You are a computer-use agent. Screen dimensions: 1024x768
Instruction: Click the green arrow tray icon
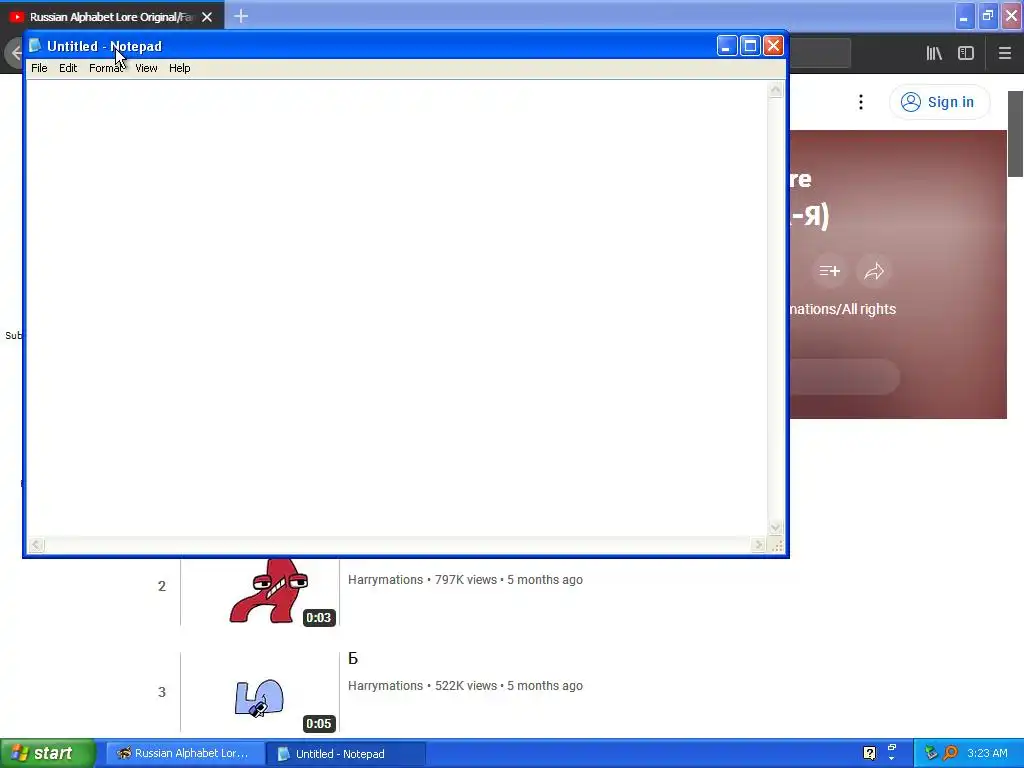coord(931,754)
